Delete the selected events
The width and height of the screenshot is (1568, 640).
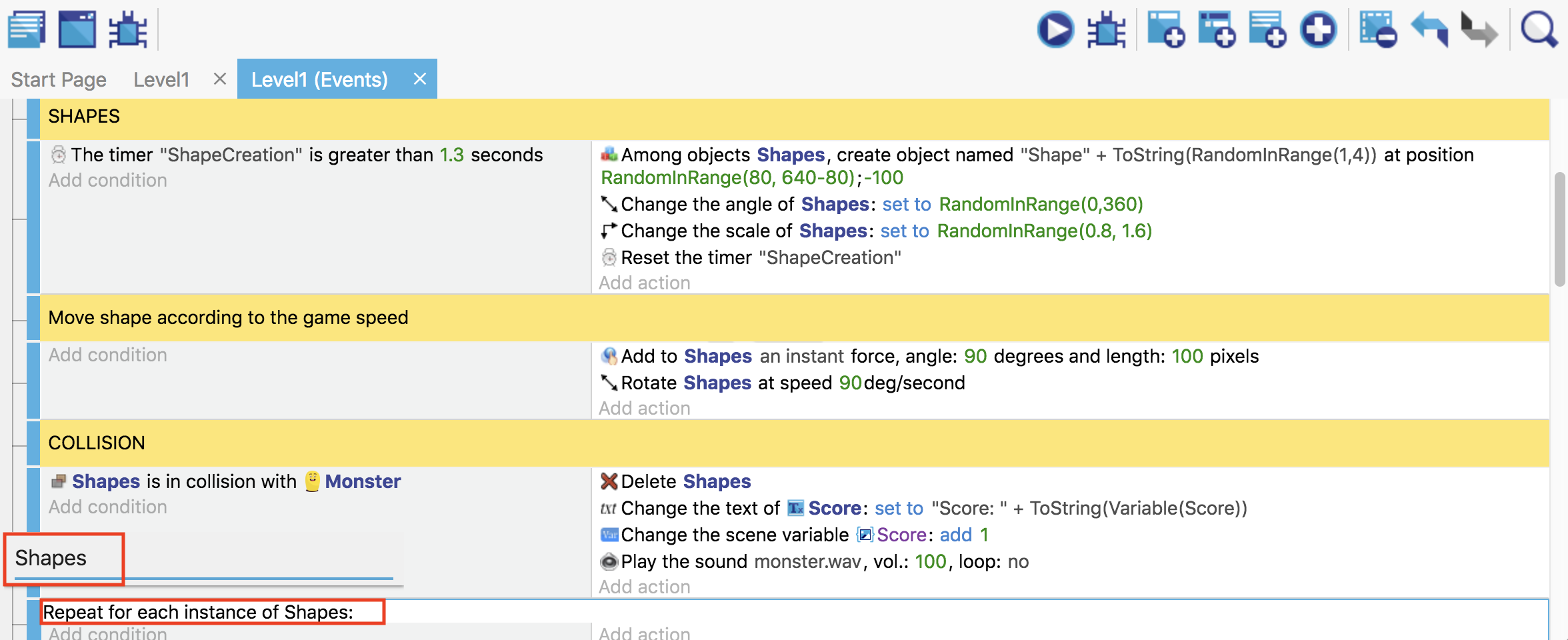1377,30
